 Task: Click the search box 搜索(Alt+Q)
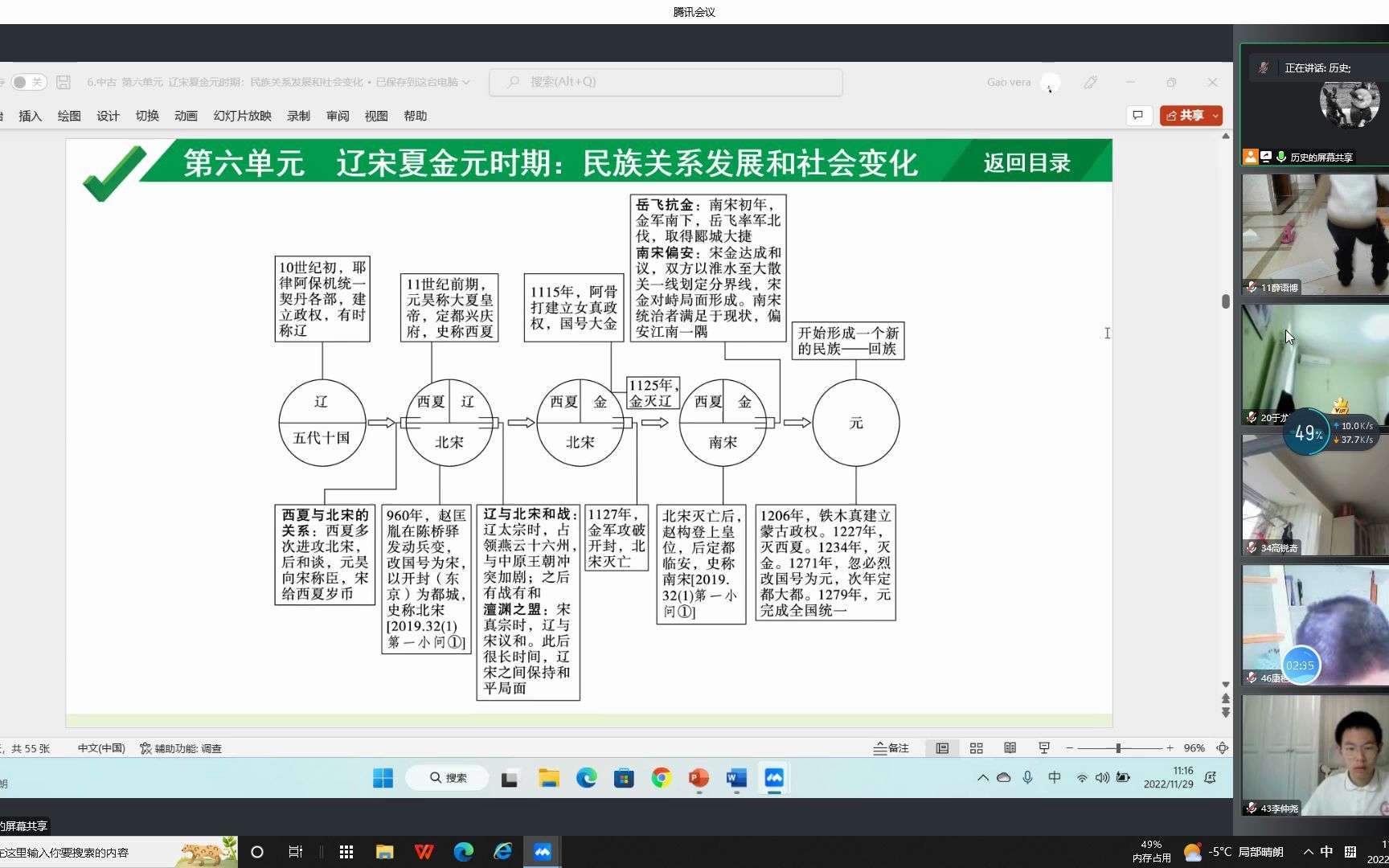pos(666,82)
